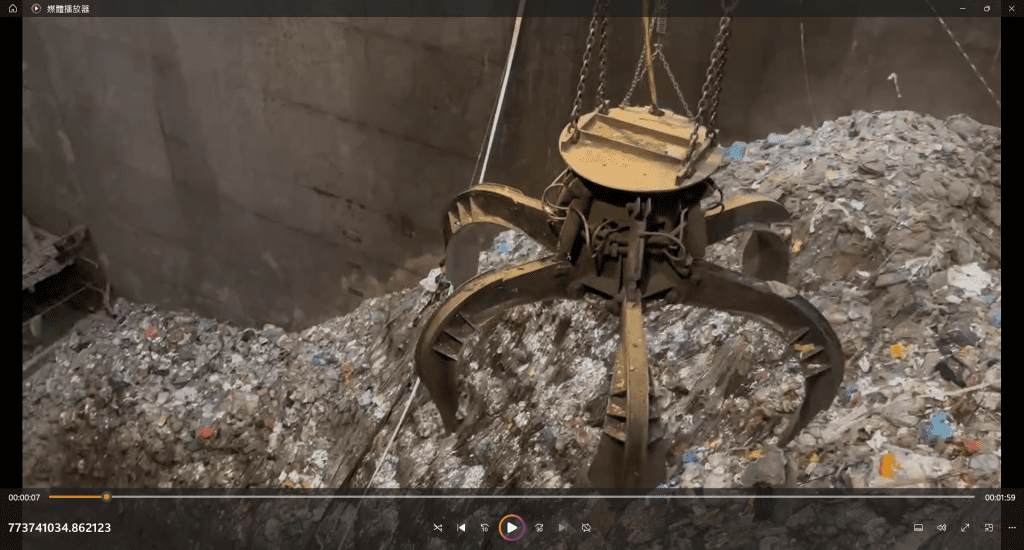Enter full screen mode
The width and height of the screenshot is (1024, 550).
pyautogui.click(x=965, y=527)
